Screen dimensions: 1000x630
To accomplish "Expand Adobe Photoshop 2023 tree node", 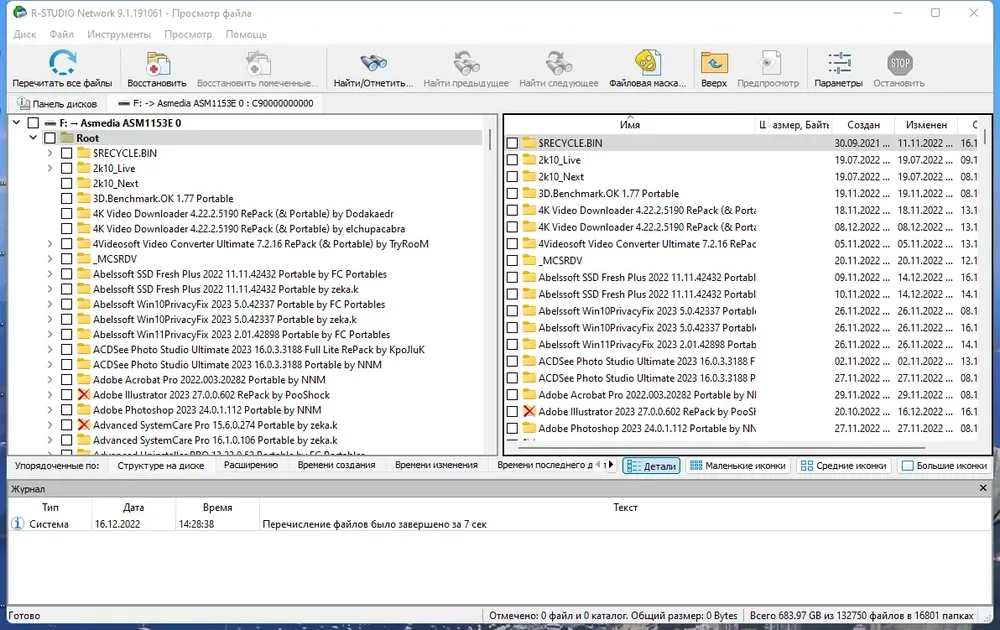I will 50,410.
